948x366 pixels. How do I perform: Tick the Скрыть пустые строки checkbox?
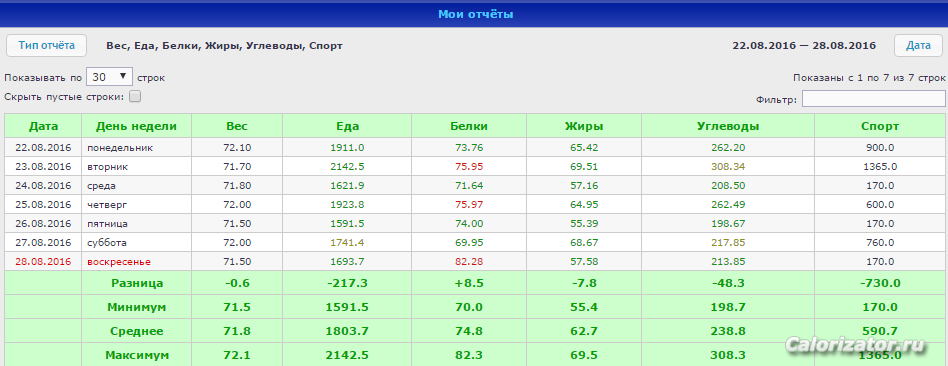point(135,96)
